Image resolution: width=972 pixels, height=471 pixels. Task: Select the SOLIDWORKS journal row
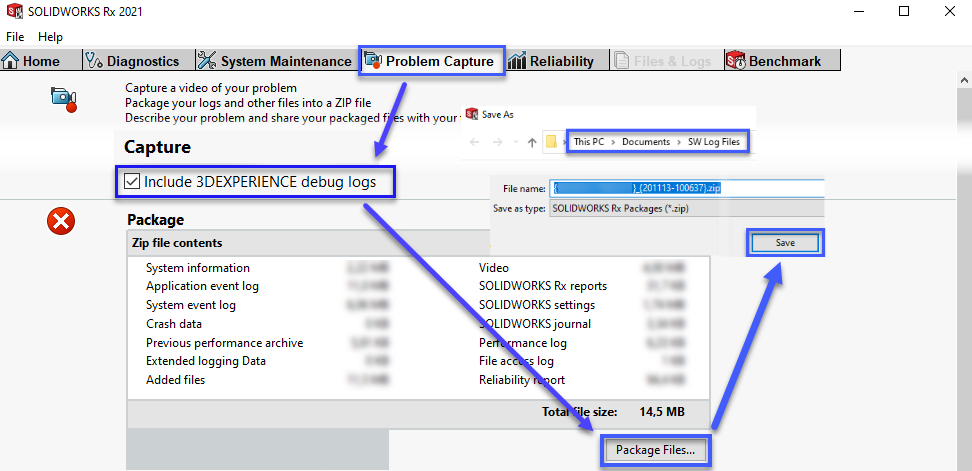[534, 324]
